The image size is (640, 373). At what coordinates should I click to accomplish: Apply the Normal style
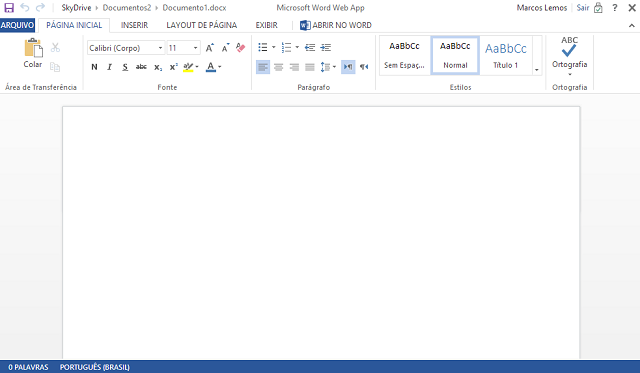point(455,56)
